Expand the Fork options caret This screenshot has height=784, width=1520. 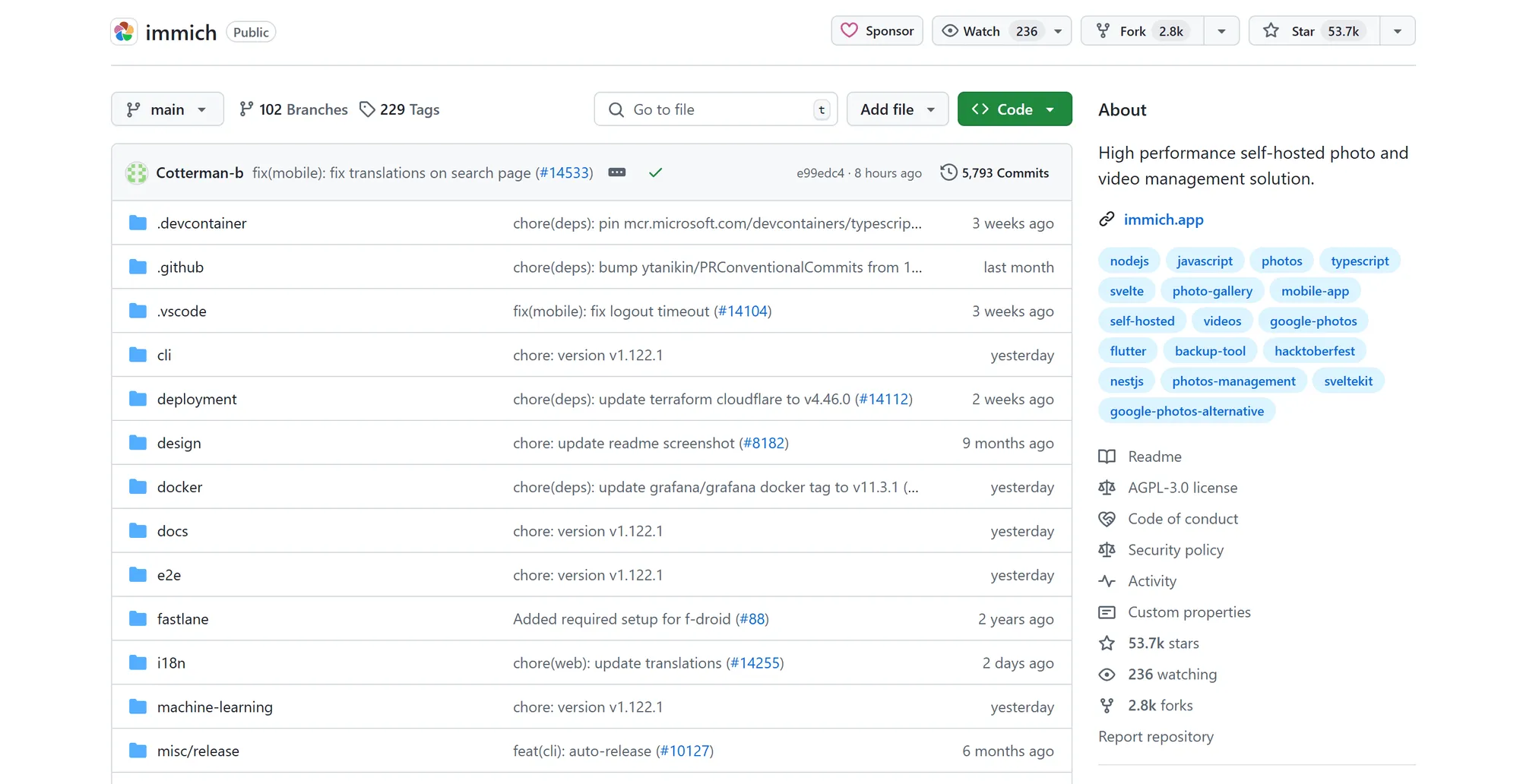(x=1221, y=31)
